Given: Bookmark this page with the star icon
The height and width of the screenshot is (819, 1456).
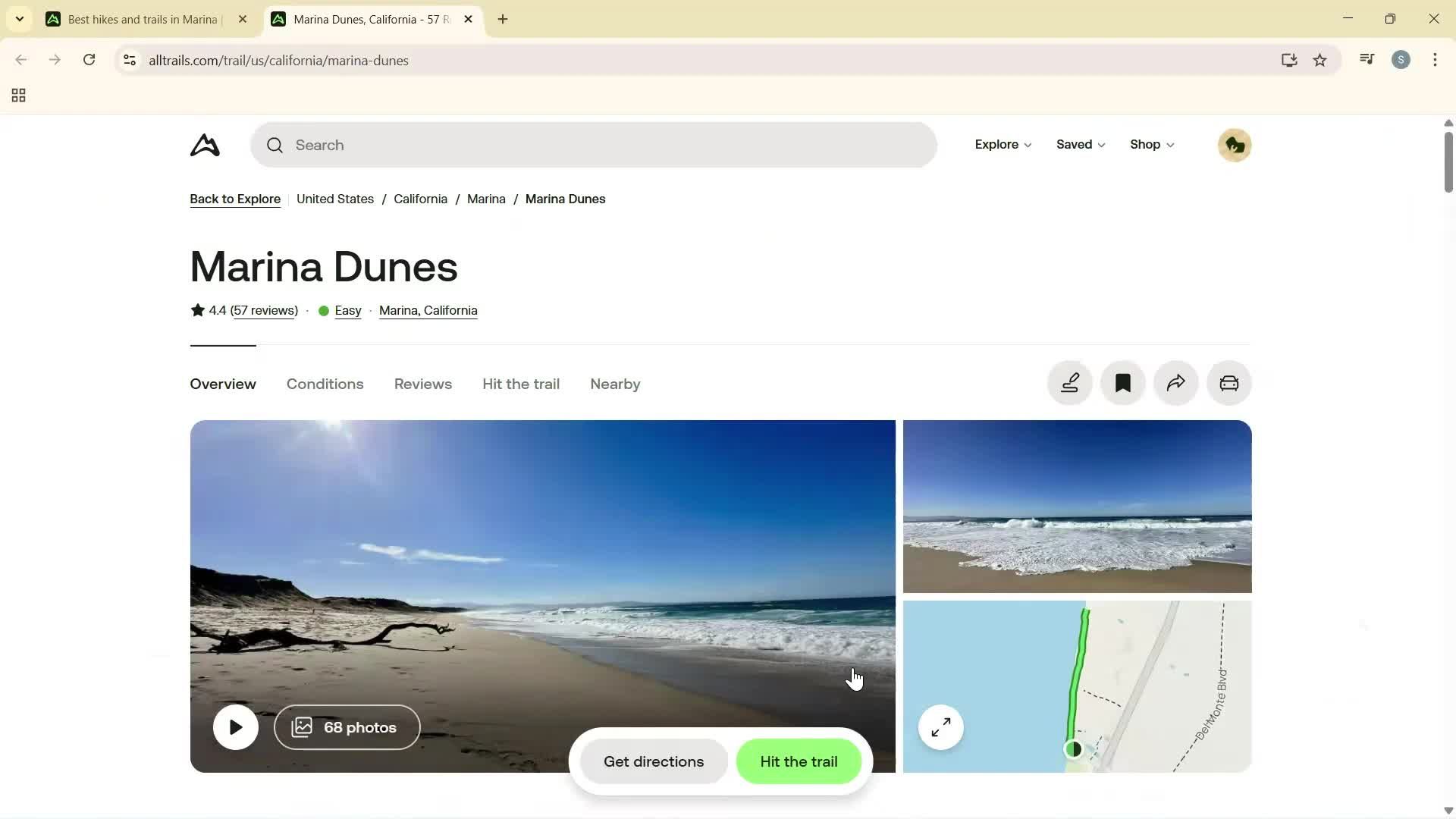Looking at the screenshot, I should pos(1320,60).
